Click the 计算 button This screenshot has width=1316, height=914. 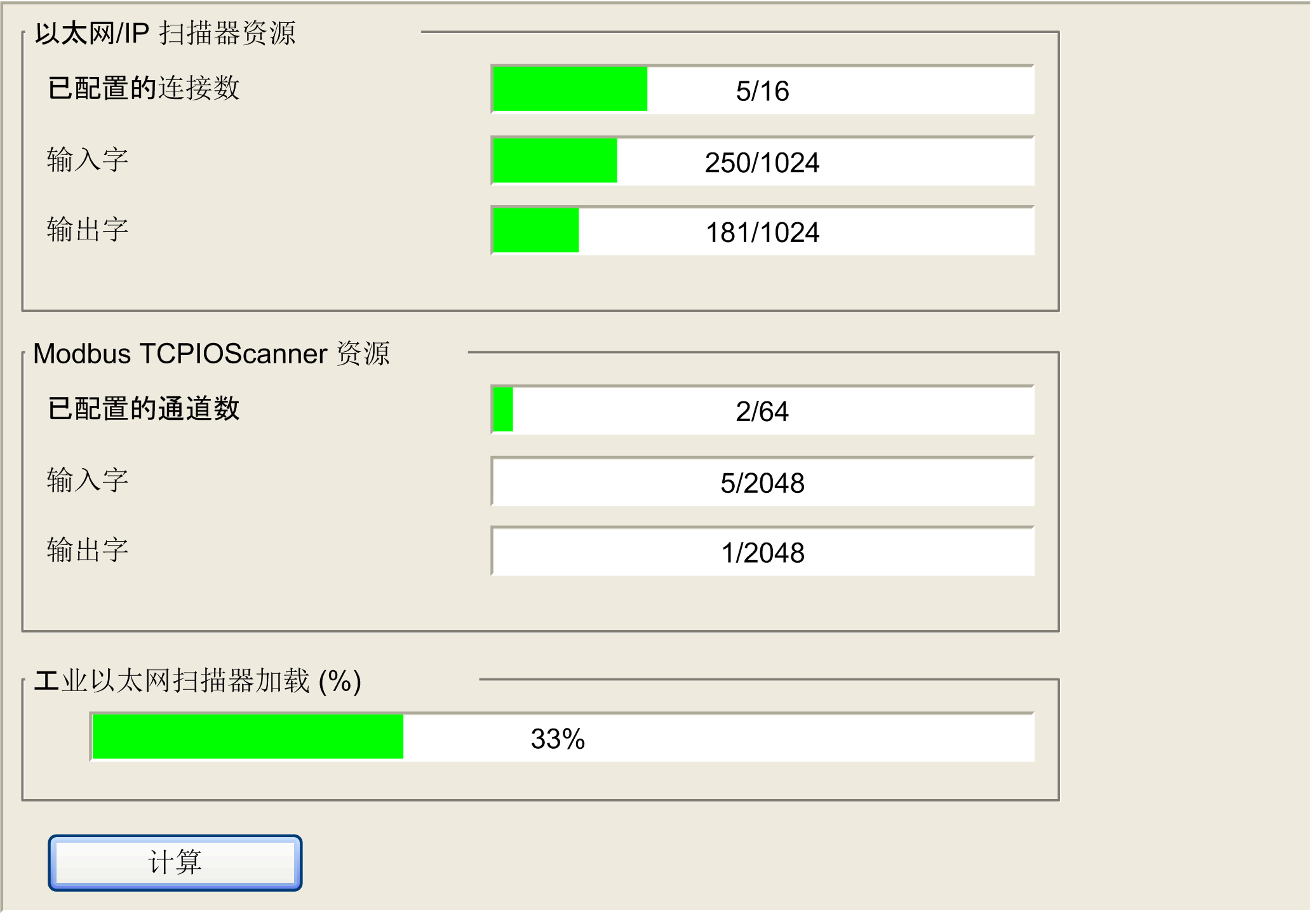click(175, 862)
